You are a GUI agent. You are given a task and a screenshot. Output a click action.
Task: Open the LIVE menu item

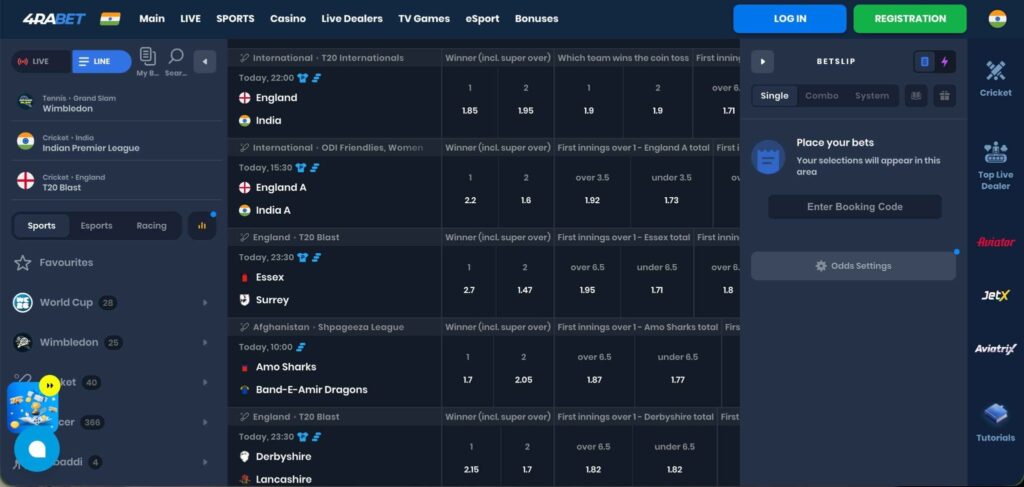click(x=191, y=19)
